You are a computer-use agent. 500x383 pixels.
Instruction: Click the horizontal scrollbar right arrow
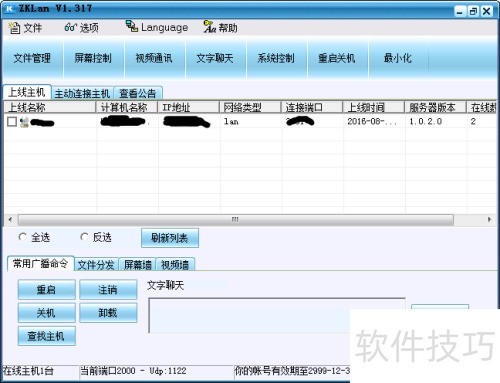[489, 219]
